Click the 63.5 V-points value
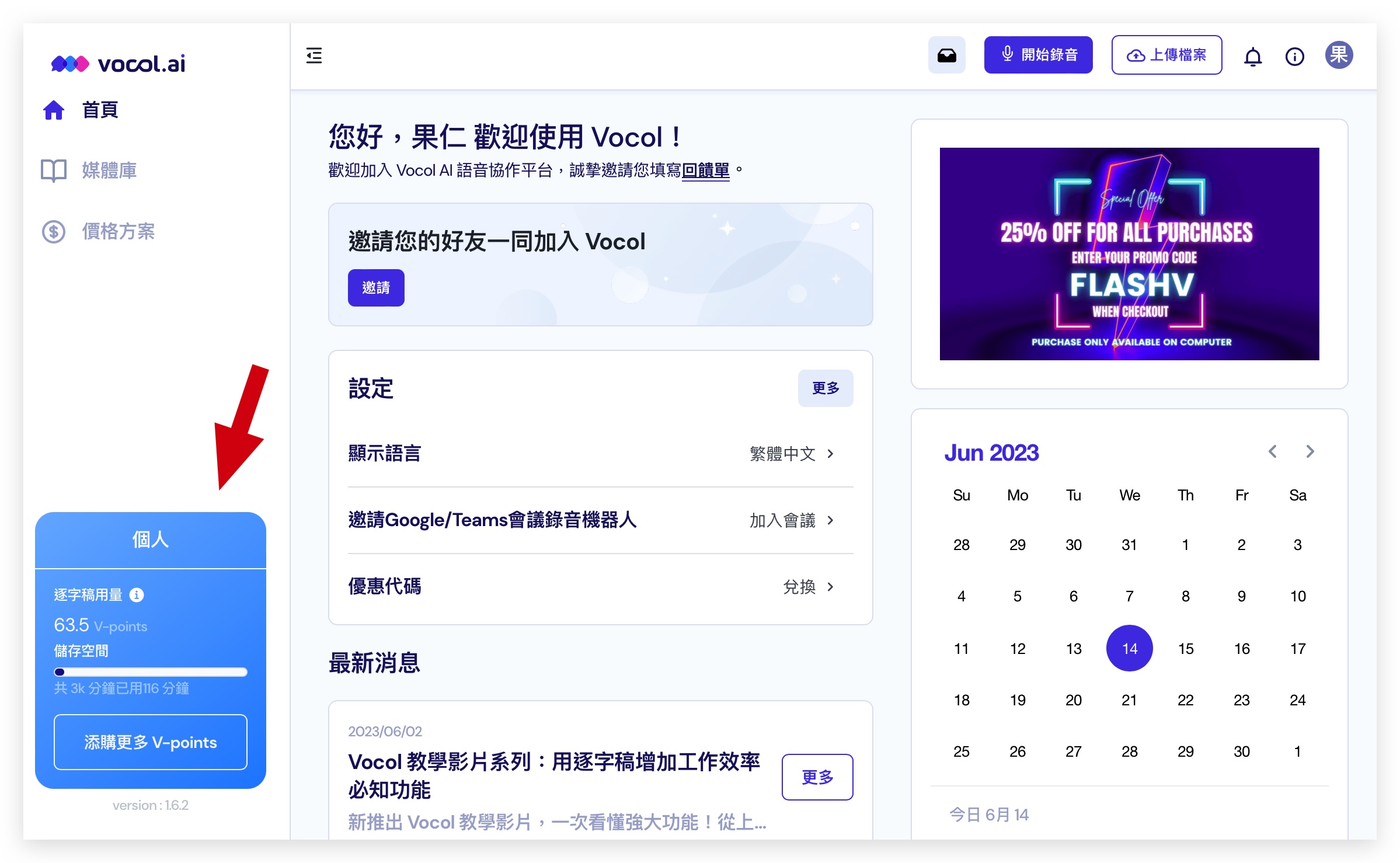This screenshot has height=863, width=1400. point(100,625)
